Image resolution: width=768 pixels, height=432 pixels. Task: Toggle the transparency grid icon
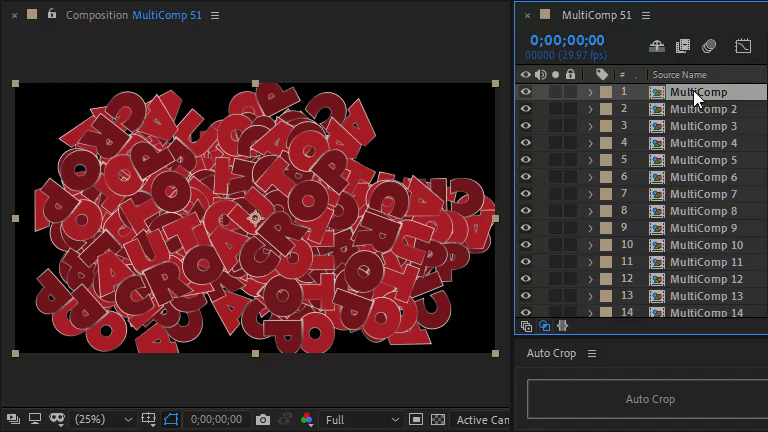point(438,419)
